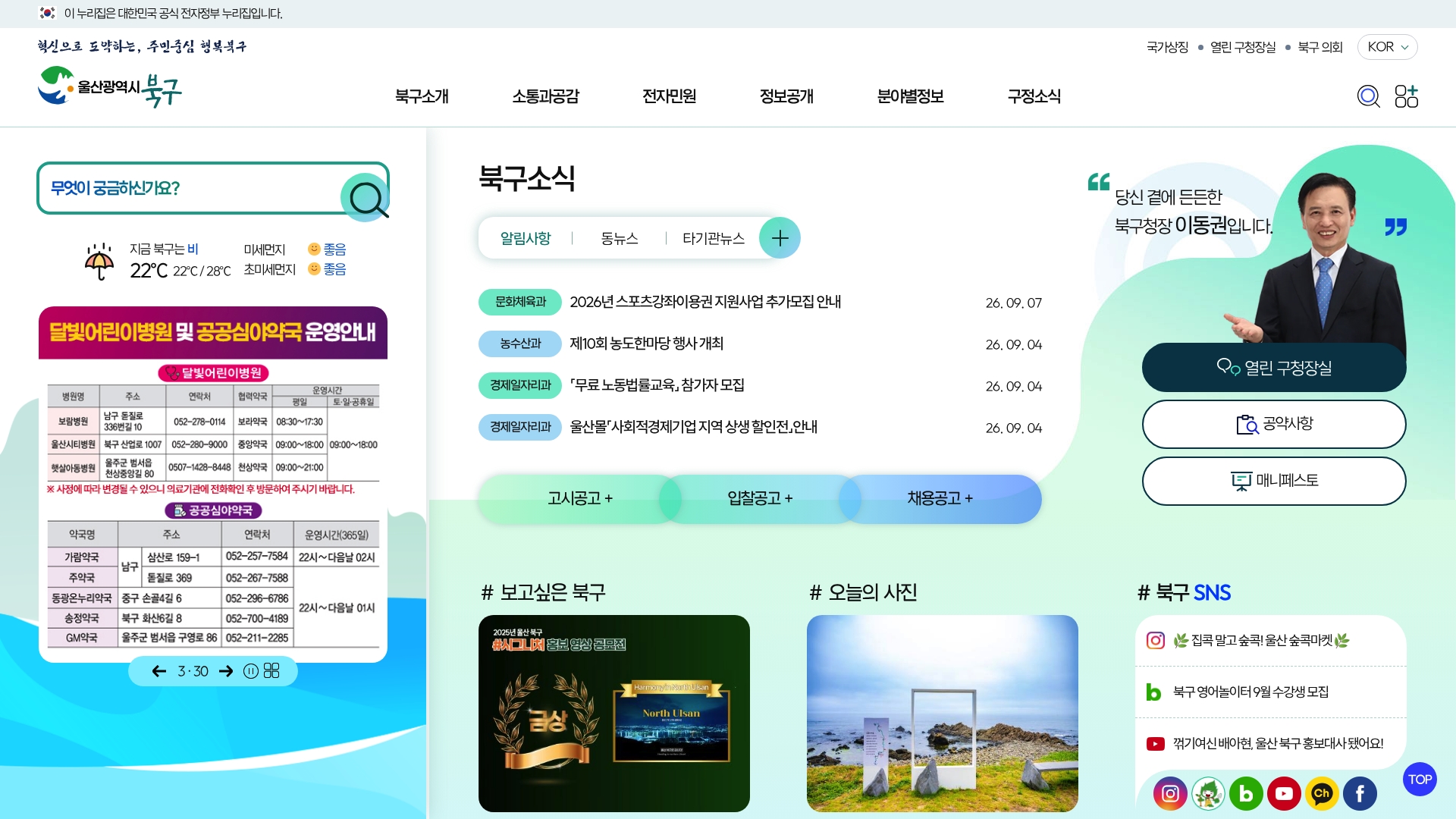Open the 매니페스토 button

tap(1274, 481)
